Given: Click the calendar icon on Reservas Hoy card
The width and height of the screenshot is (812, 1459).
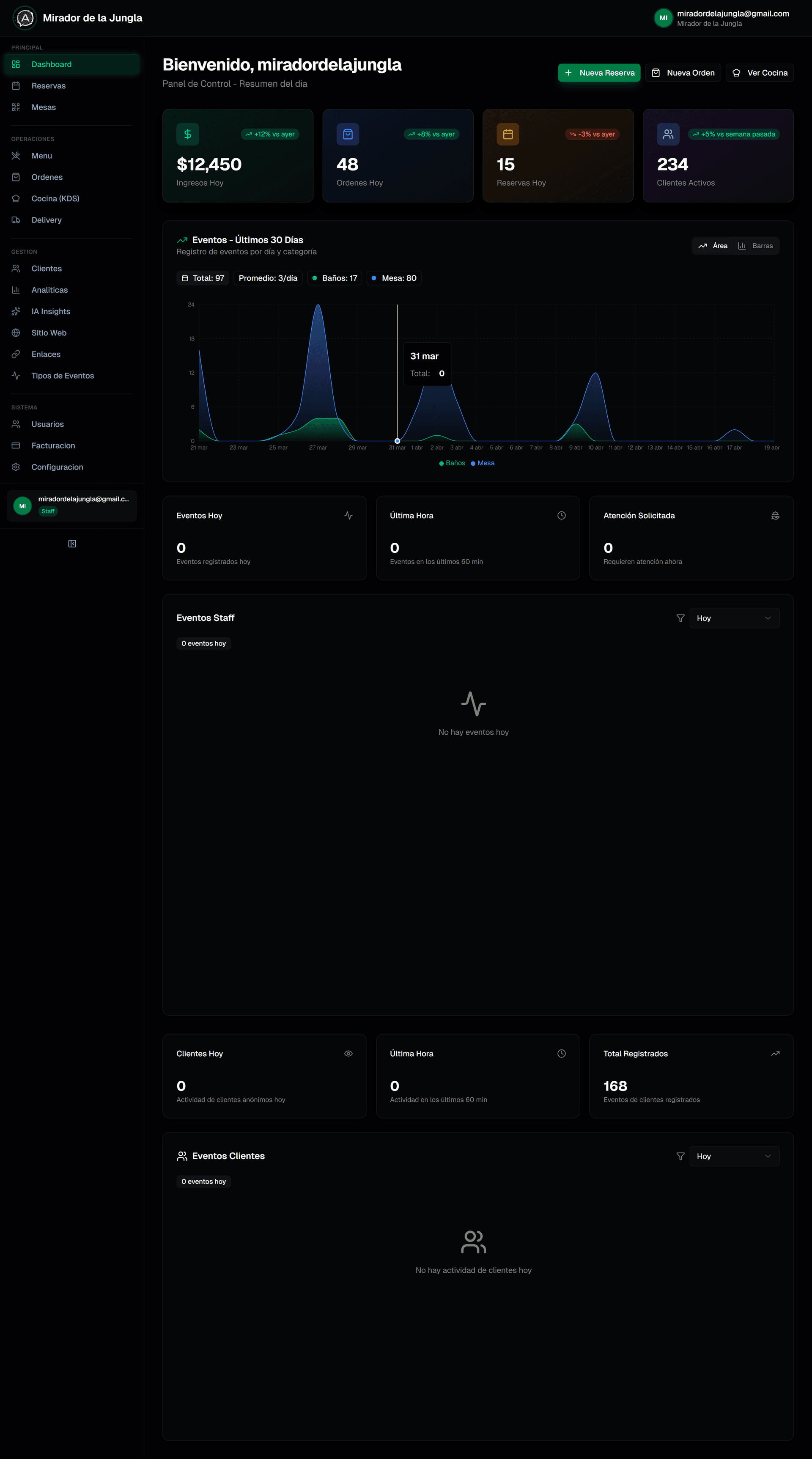Looking at the screenshot, I should 508,134.
